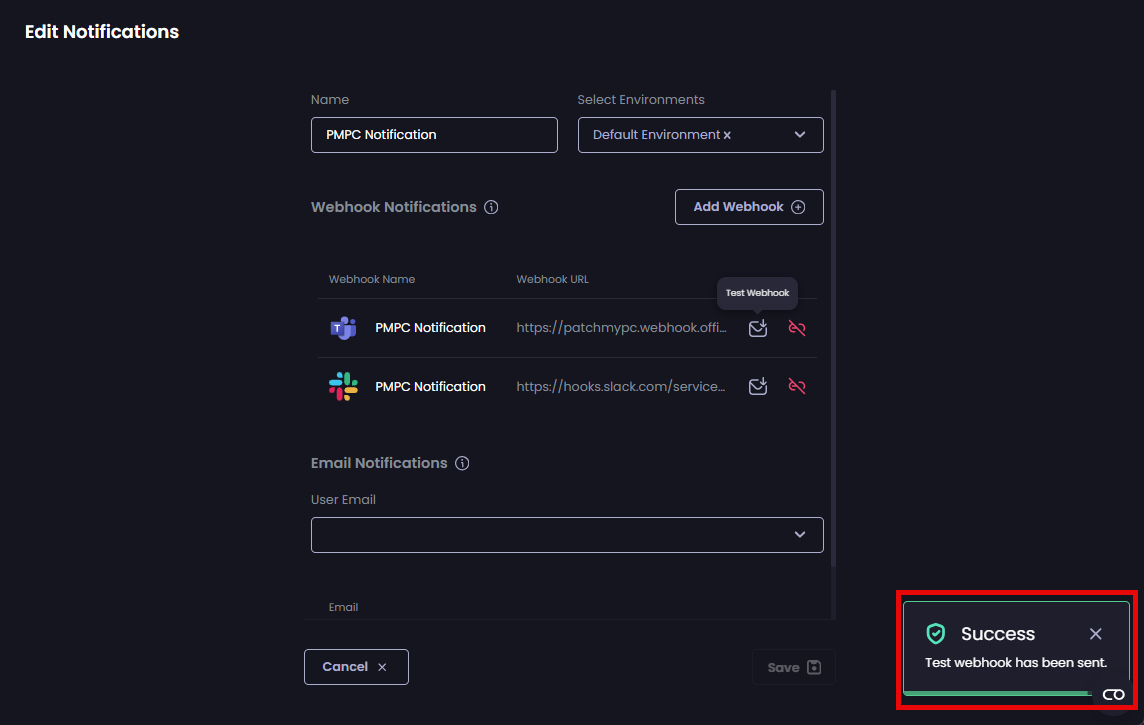Screen dimensions: 1144x725
Task: Test the Teams PMPC Notification webhook
Action: pos(757,327)
